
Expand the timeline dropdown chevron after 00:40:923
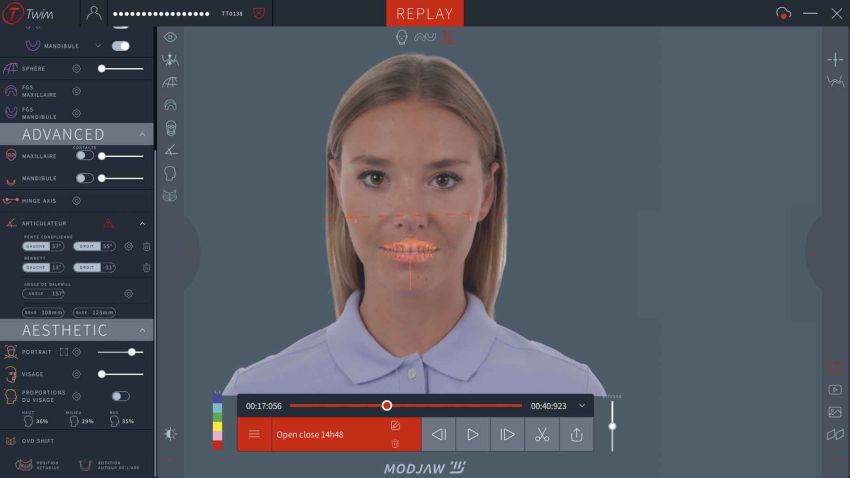tap(582, 406)
